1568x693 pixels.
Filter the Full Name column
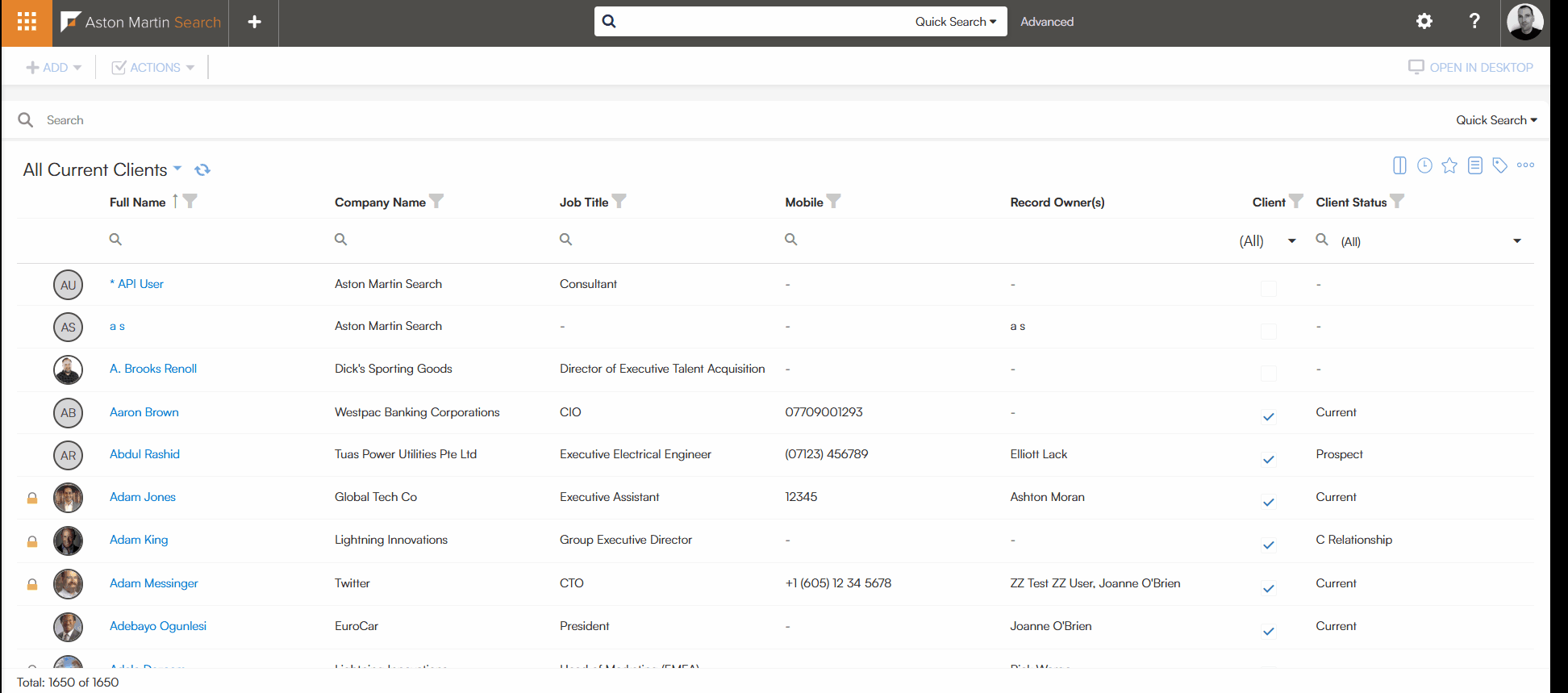coord(190,201)
